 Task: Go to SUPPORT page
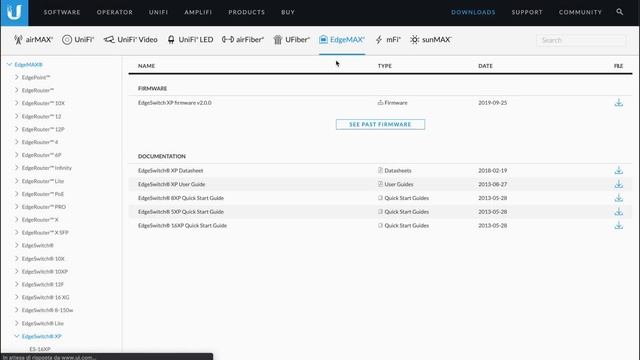pos(527,12)
